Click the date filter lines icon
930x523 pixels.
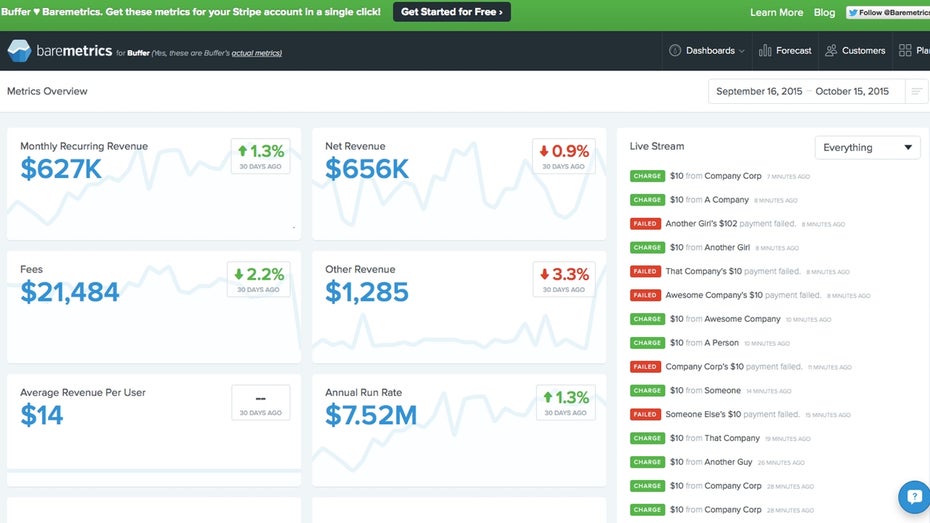917,91
